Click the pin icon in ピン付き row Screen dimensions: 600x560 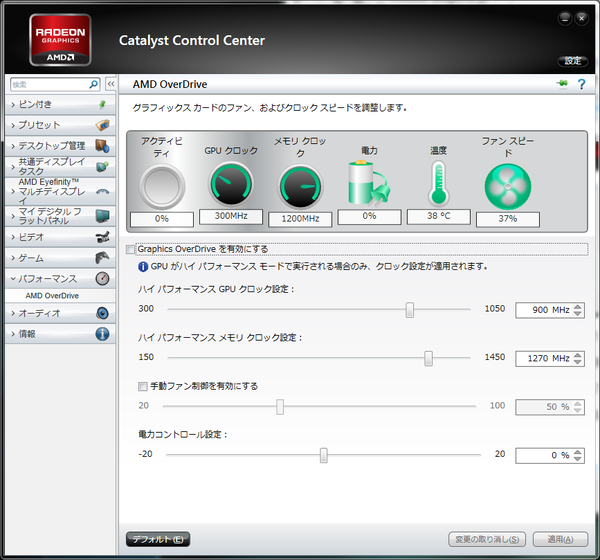click(x=102, y=104)
